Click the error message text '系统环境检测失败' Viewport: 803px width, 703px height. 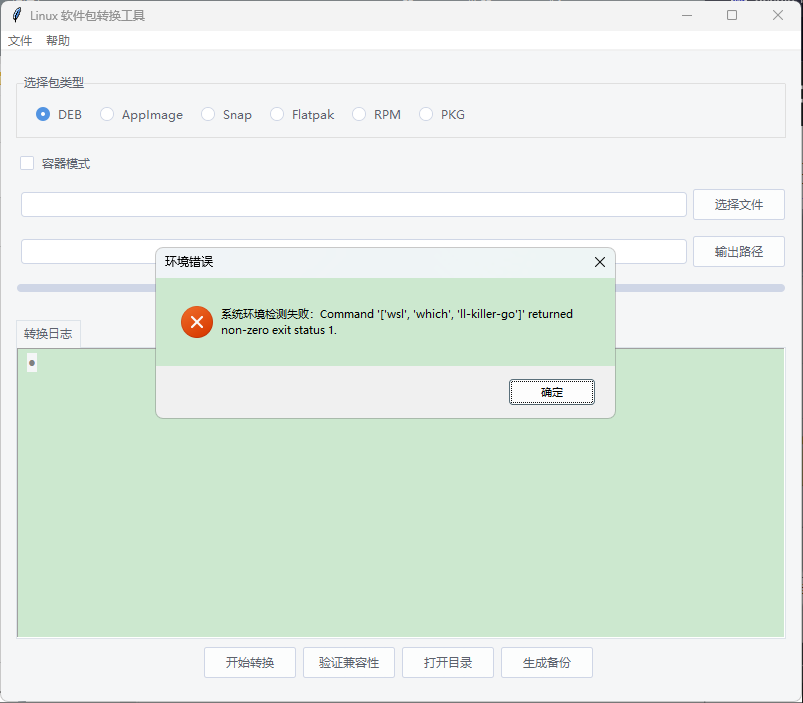click(265, 314)
